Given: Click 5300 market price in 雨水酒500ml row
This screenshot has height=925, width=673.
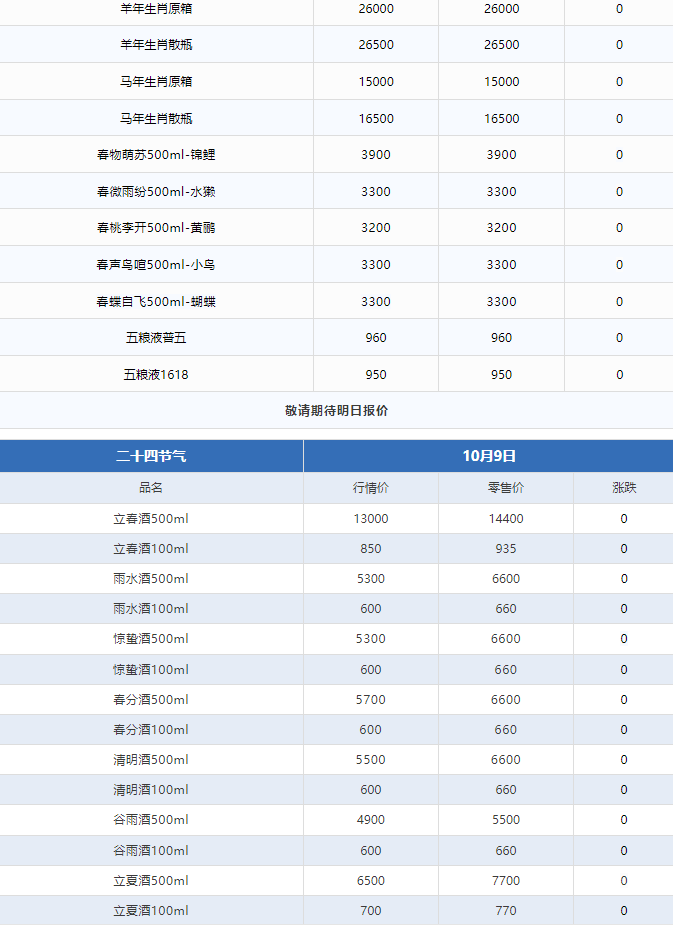Looking at the screenshot, I should tap(371, 579).
